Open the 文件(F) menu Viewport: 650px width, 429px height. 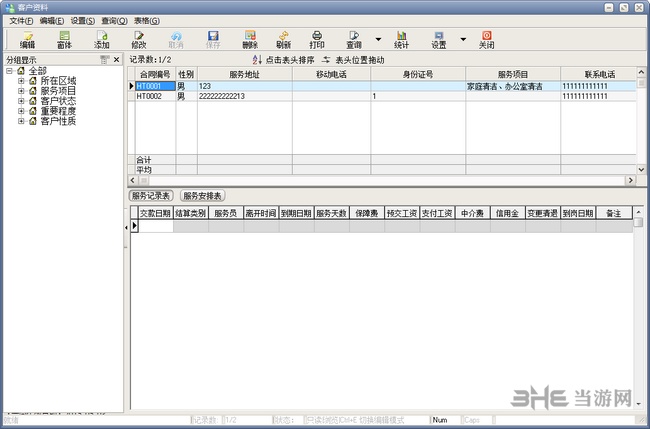(21, 20)
